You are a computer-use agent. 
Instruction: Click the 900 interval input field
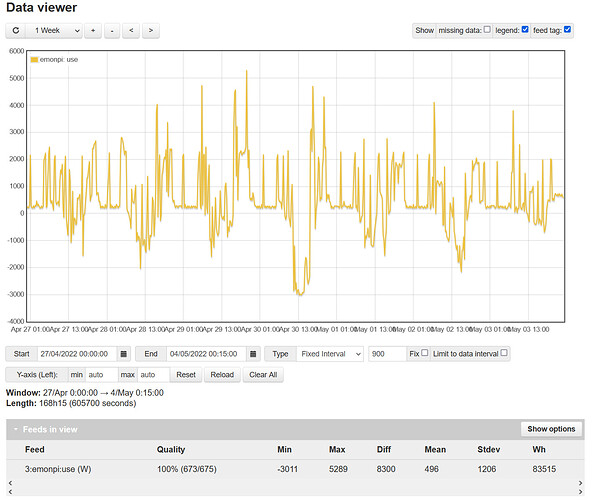pyautogui.click(x=387, y=354)
